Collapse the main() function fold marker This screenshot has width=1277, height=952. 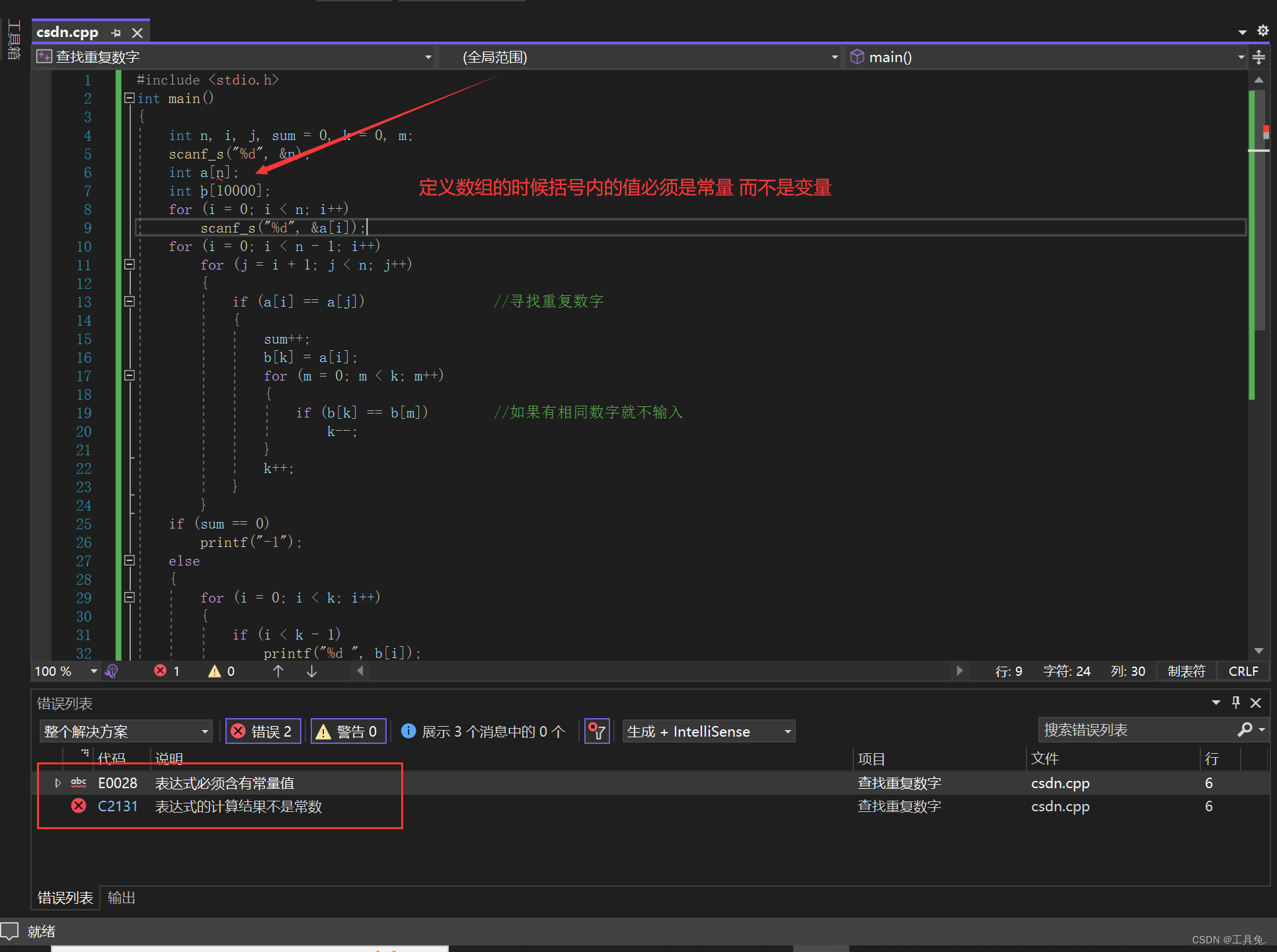[x=130, y=98]
